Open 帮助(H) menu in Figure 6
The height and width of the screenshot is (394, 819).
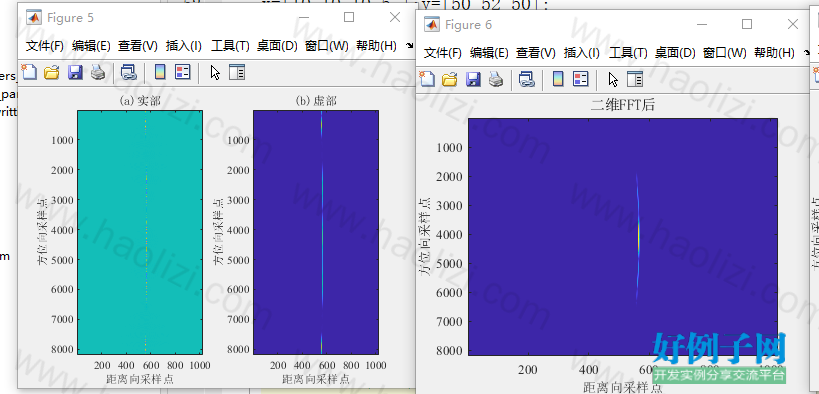[775, 52]
